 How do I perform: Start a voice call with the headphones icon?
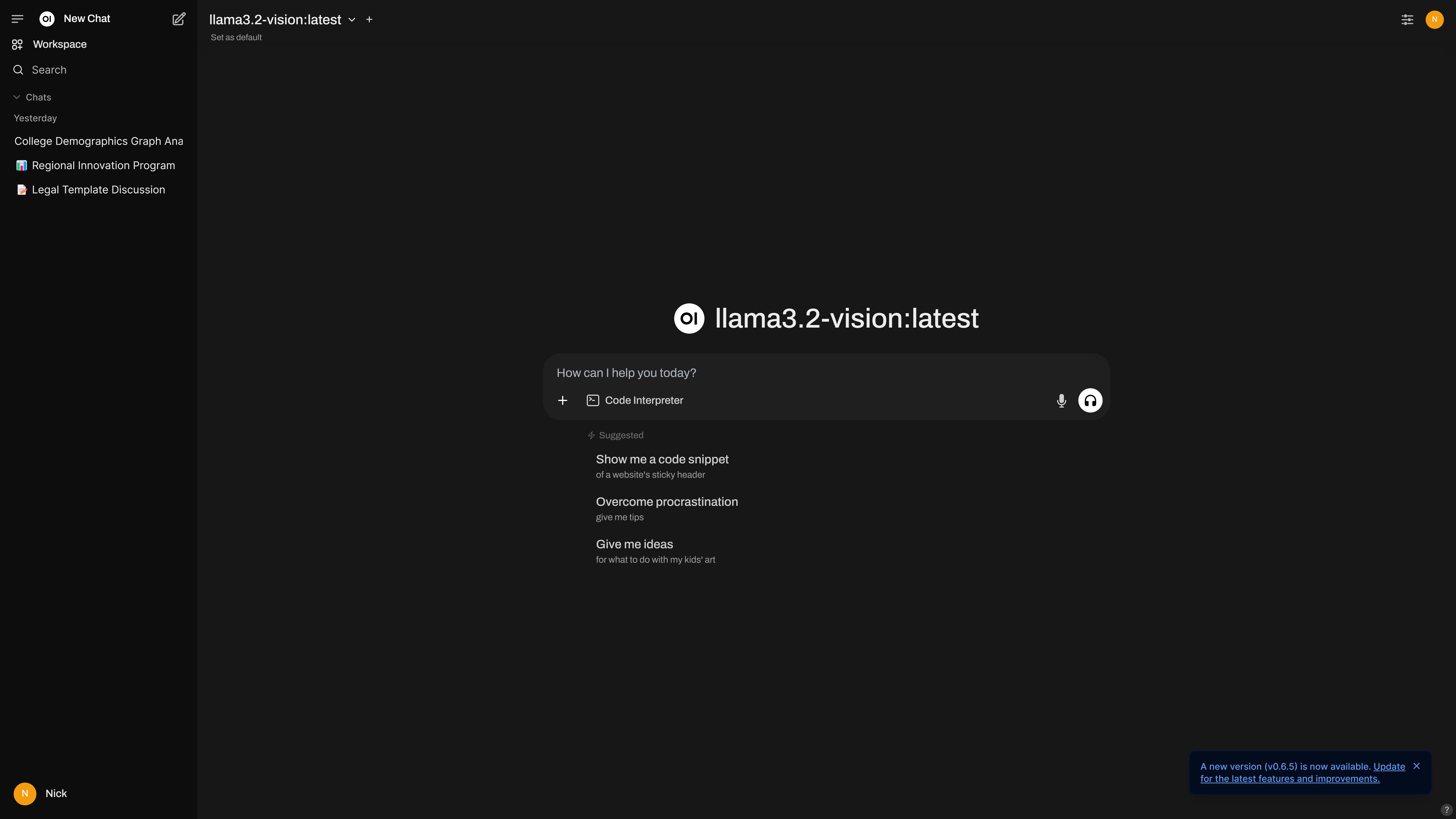coord(1090,400)
